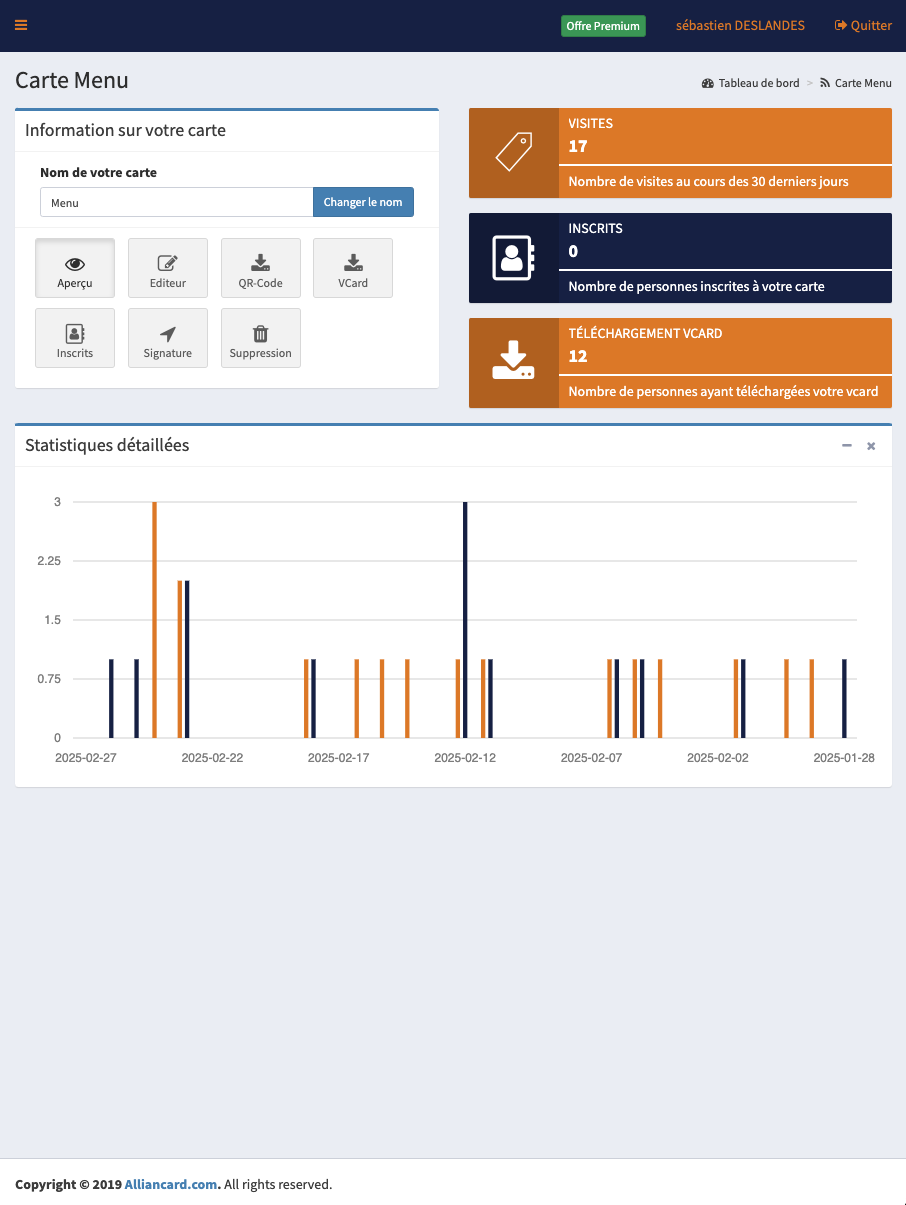Click Quitter to log out
Viewport: 906px width, 1205px height.
863,26
